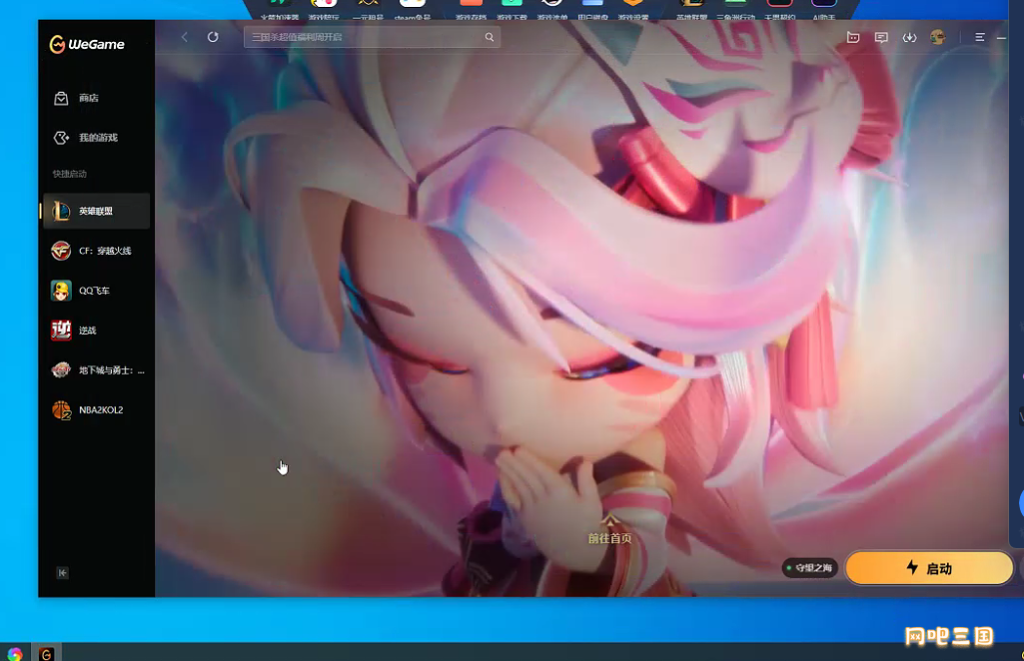Click the search magnifier icon
The height and width of the screenshot is (661, 1024).
point(489,37)
